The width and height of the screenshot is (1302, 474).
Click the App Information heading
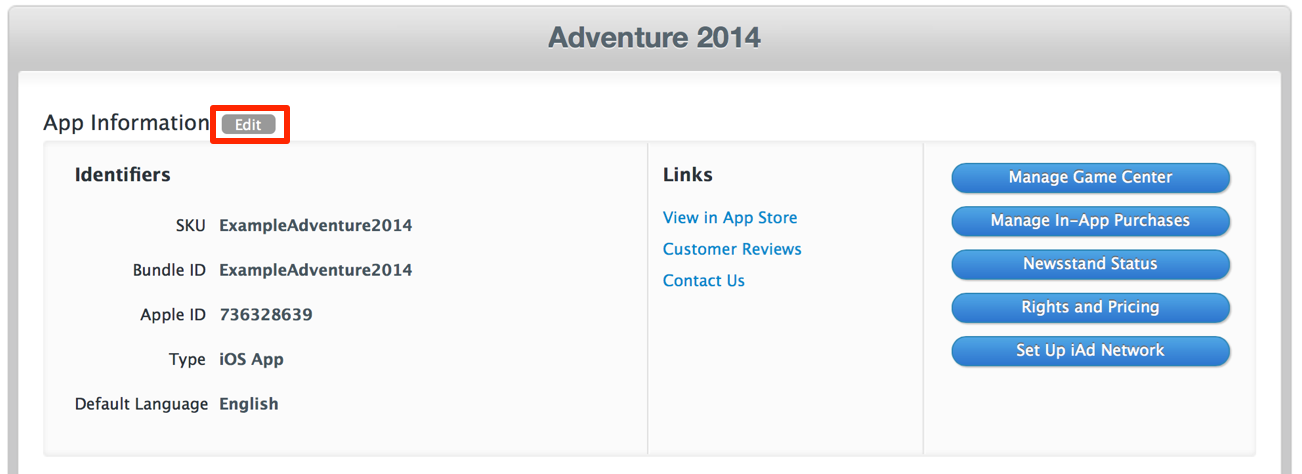coord(126,123)
